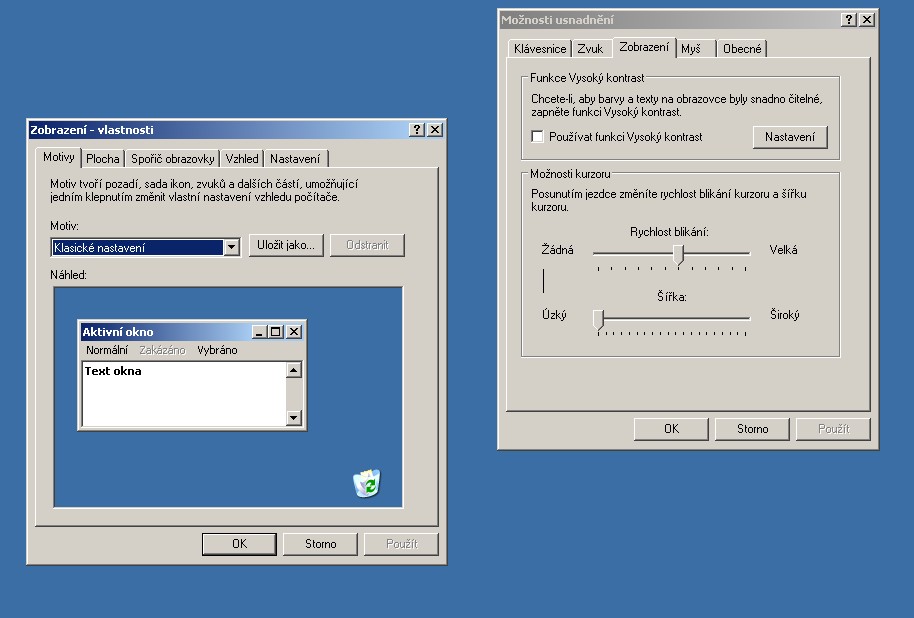Viewport: 914px width, 618px height.
Task: Click Storno in Zobrazení - vlastnosti
Action: [x=321, y=544]
